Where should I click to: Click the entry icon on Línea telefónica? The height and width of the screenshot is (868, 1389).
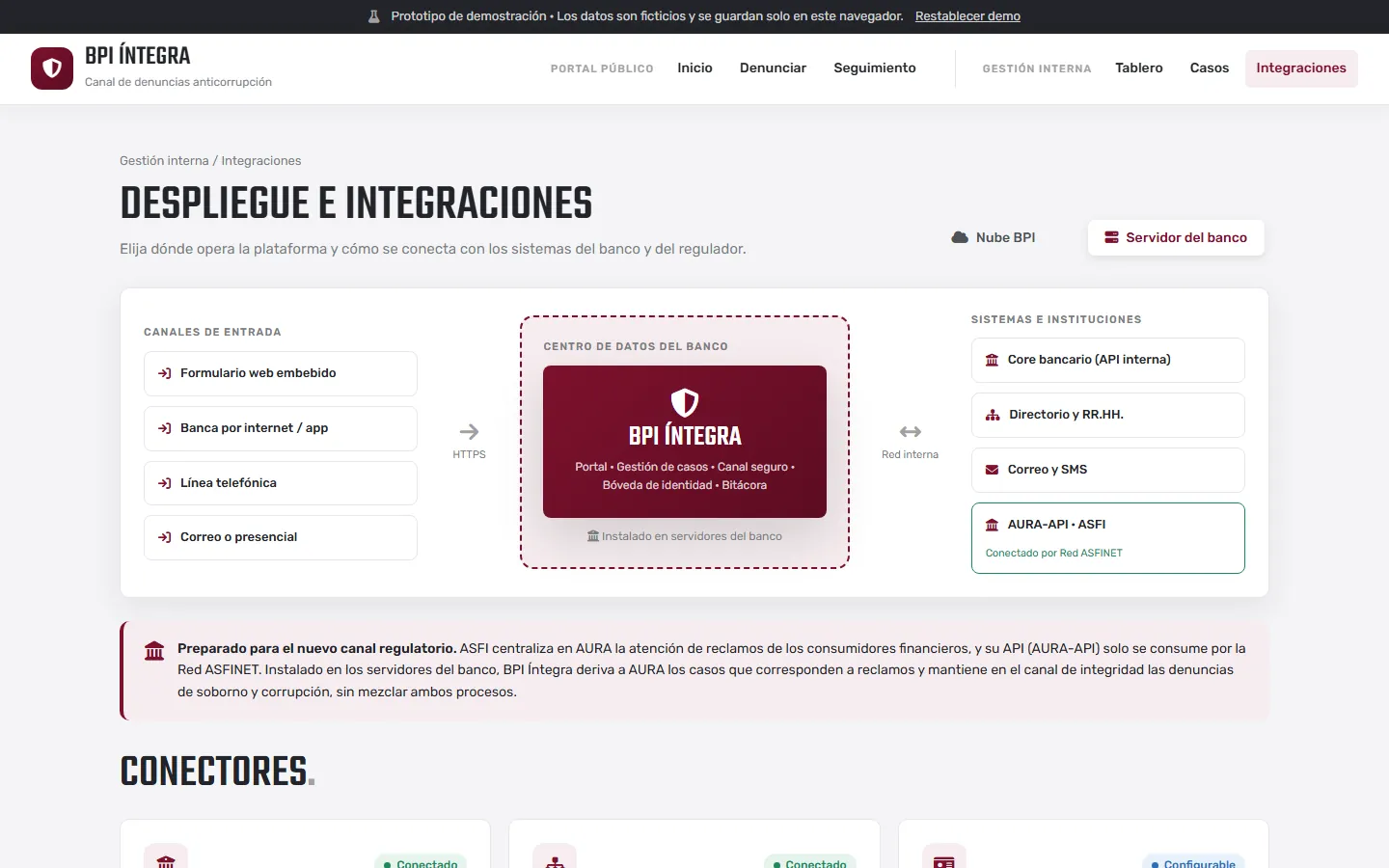click(x=165, y=483)
